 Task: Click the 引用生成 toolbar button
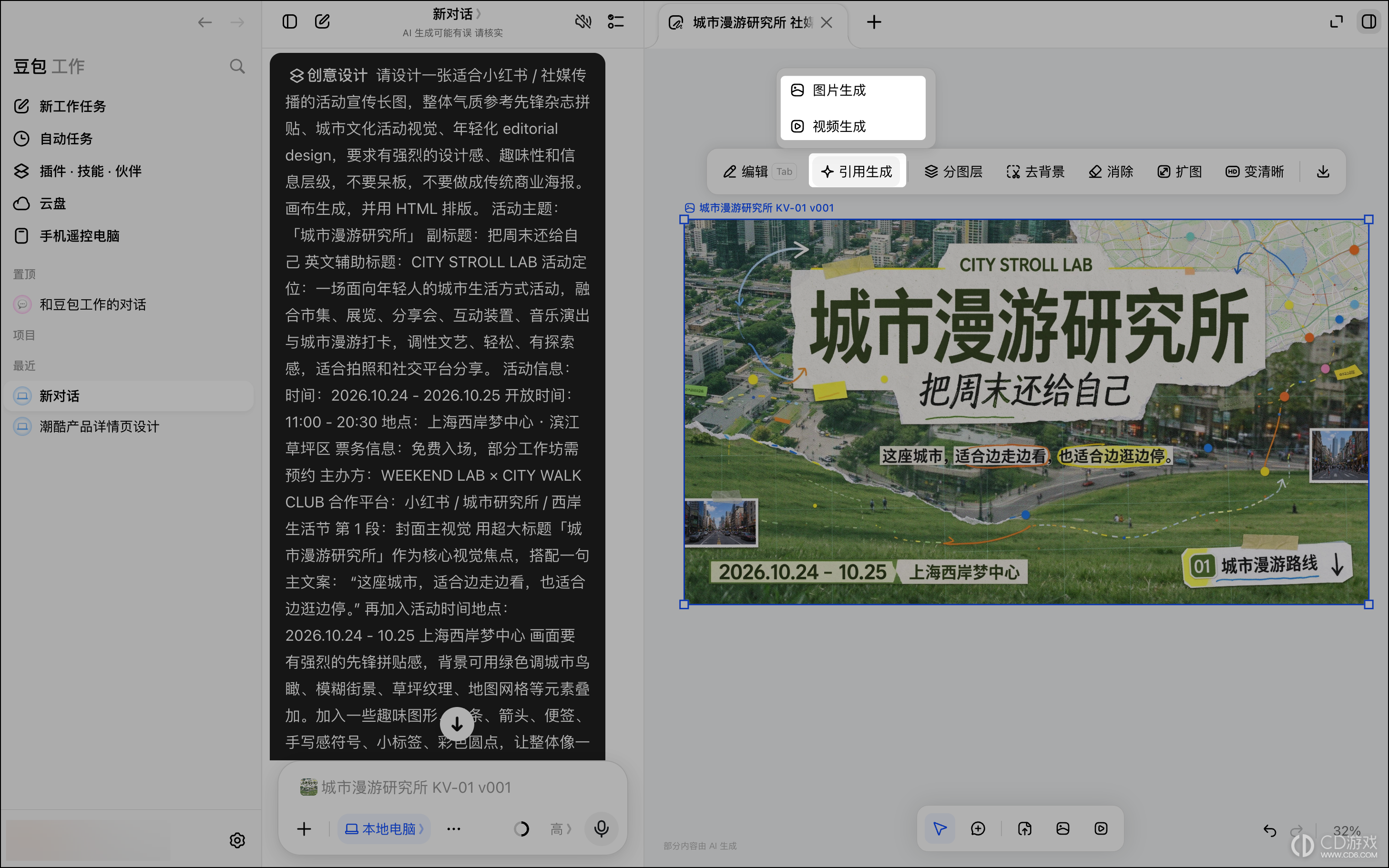[x=857, y=171]
